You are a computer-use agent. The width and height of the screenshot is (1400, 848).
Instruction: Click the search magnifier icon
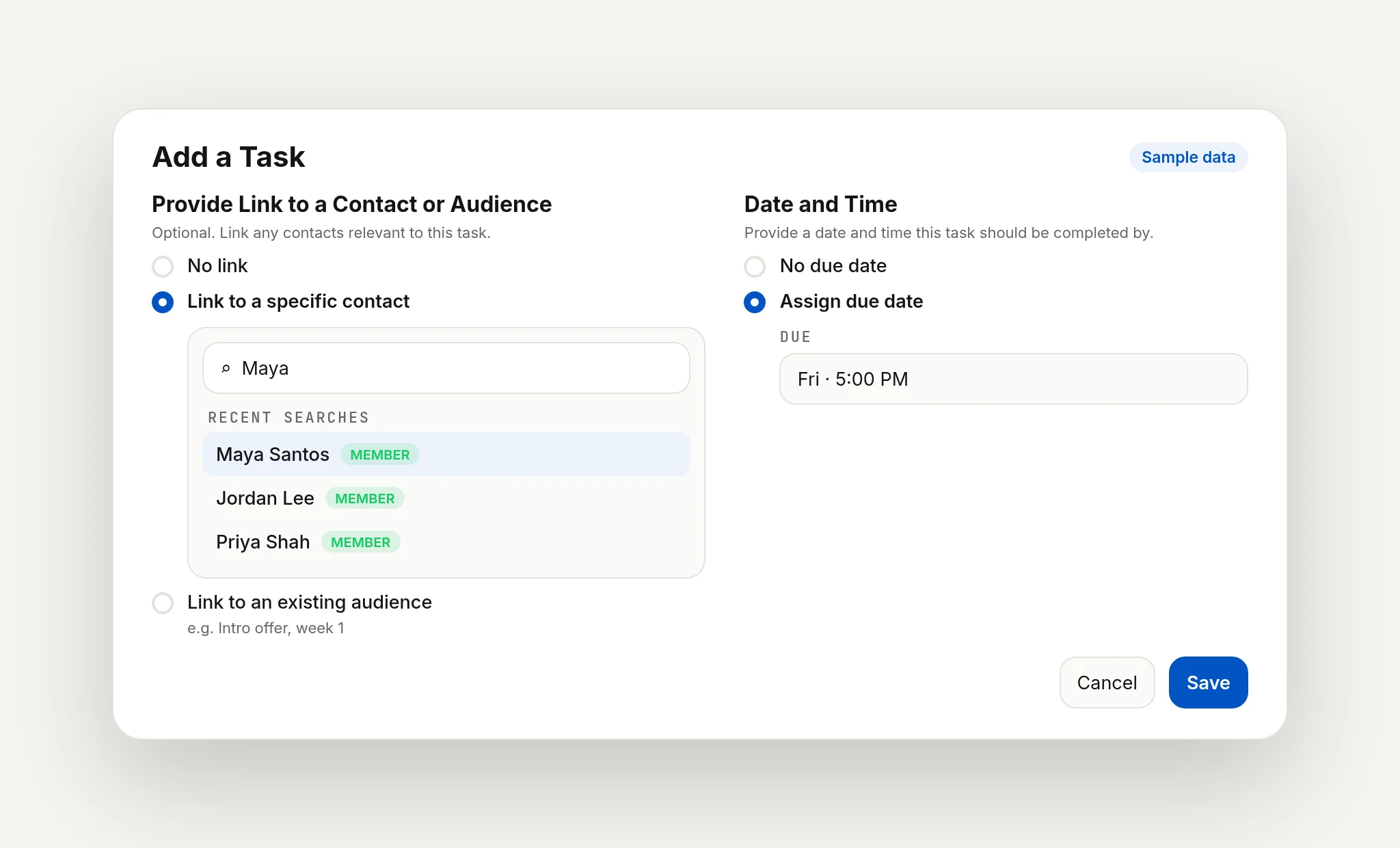click(x=226, y=369)
